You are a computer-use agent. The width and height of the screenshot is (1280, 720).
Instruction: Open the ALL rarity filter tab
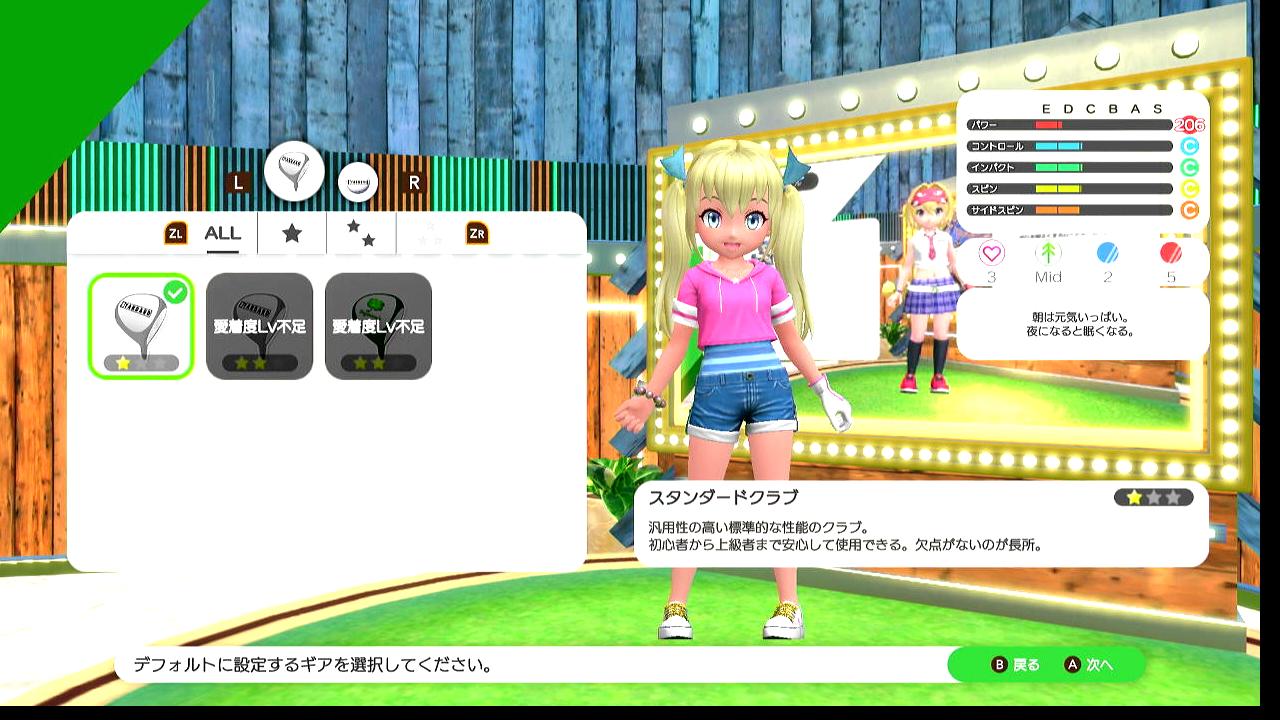click(222, 233)
